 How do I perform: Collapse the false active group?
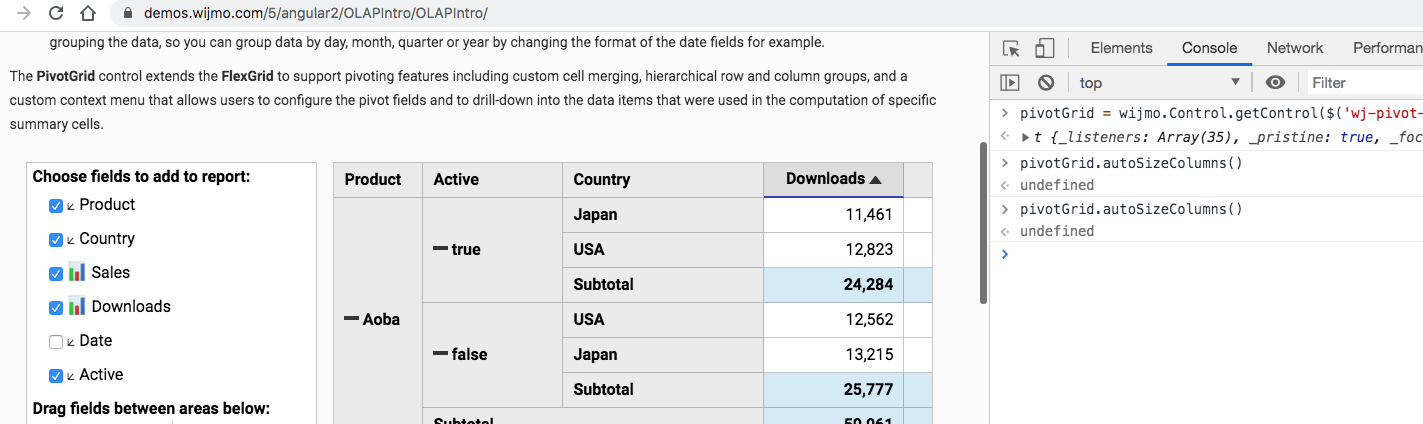[x=441, y=354]
